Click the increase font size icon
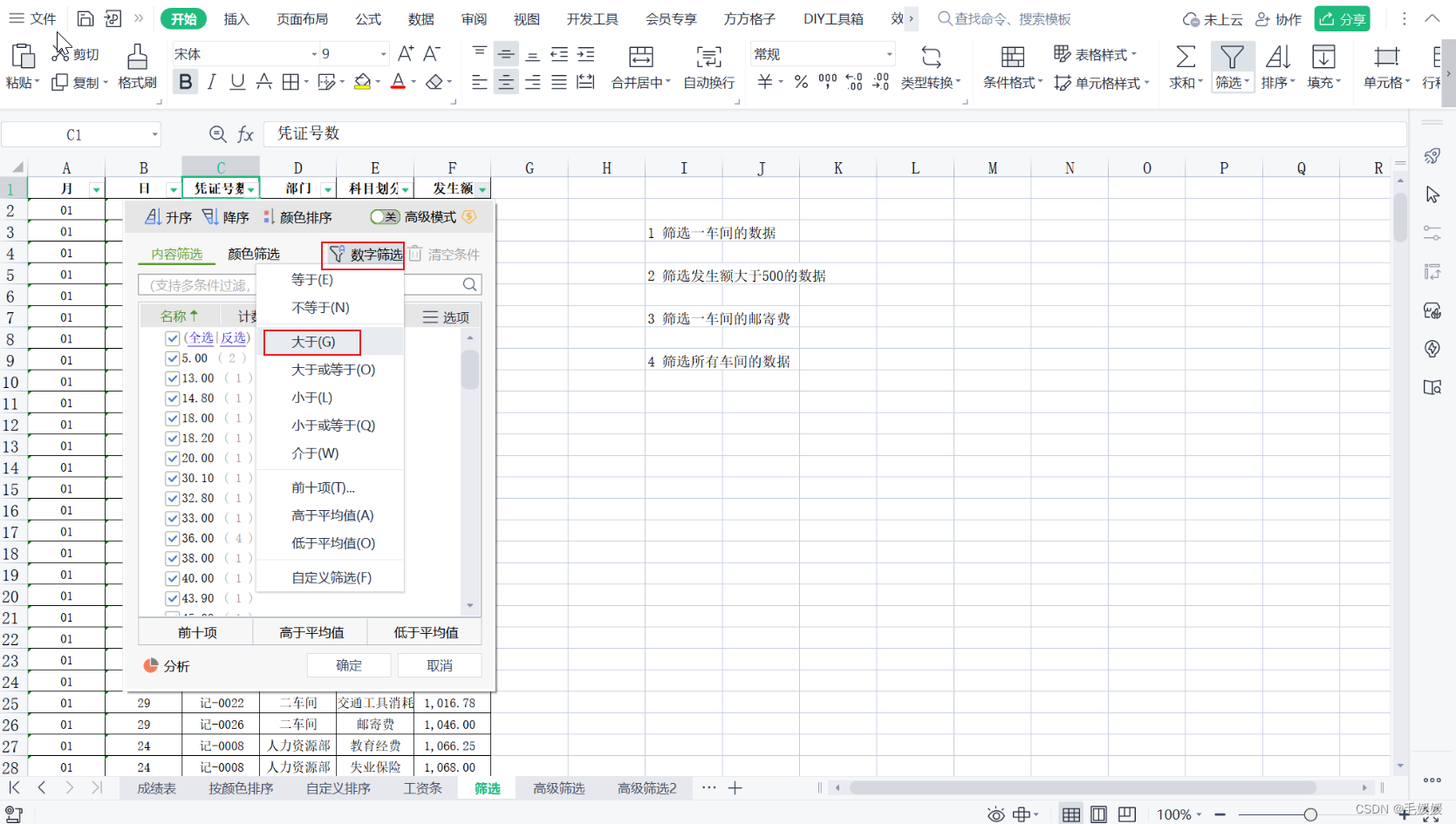Image resolution: width=1456 pixels, height=824 pixels. 406,54
